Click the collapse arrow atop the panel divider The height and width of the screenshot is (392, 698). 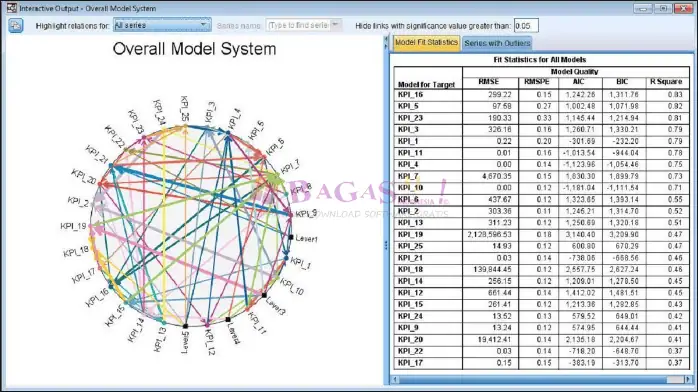[386, 40]
